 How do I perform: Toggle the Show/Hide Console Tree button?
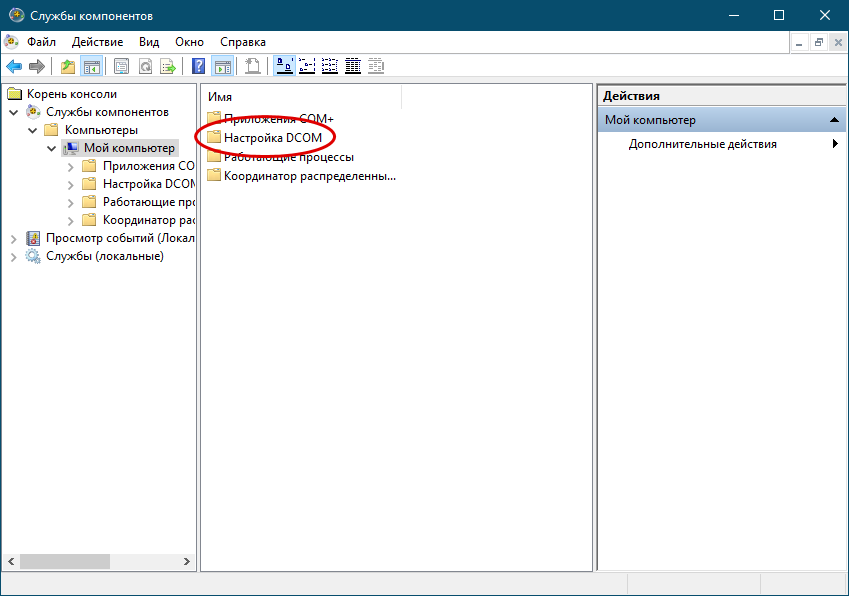coord(91,66)
